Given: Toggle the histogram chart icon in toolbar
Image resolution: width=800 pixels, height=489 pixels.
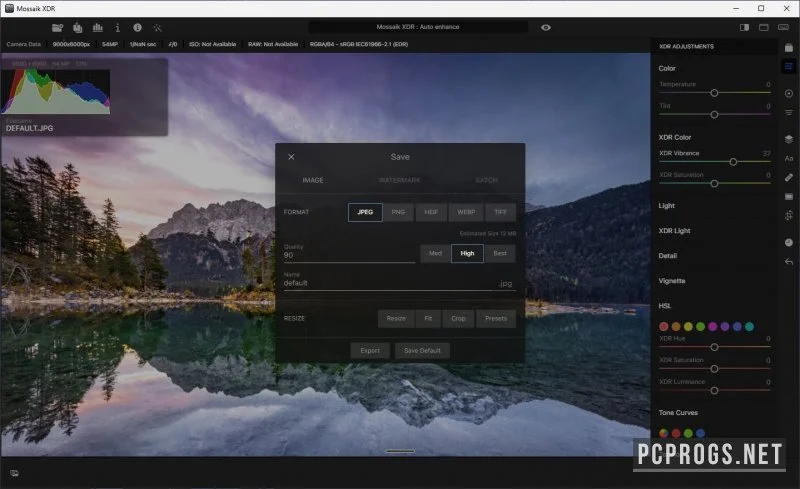Looking at the screenshot, I should pos(97,28).
